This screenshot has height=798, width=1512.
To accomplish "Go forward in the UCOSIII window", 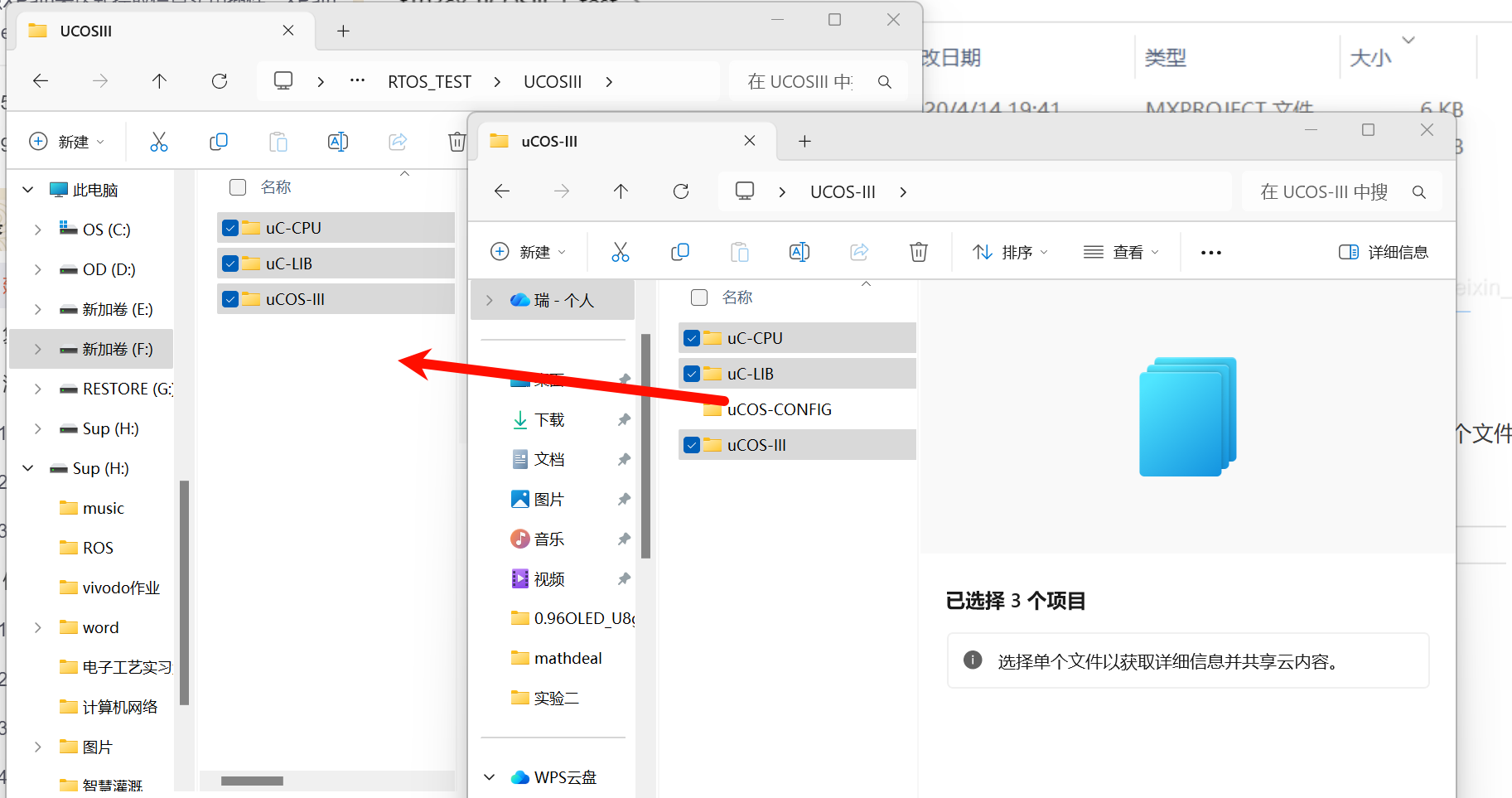I will coord(100,81).
